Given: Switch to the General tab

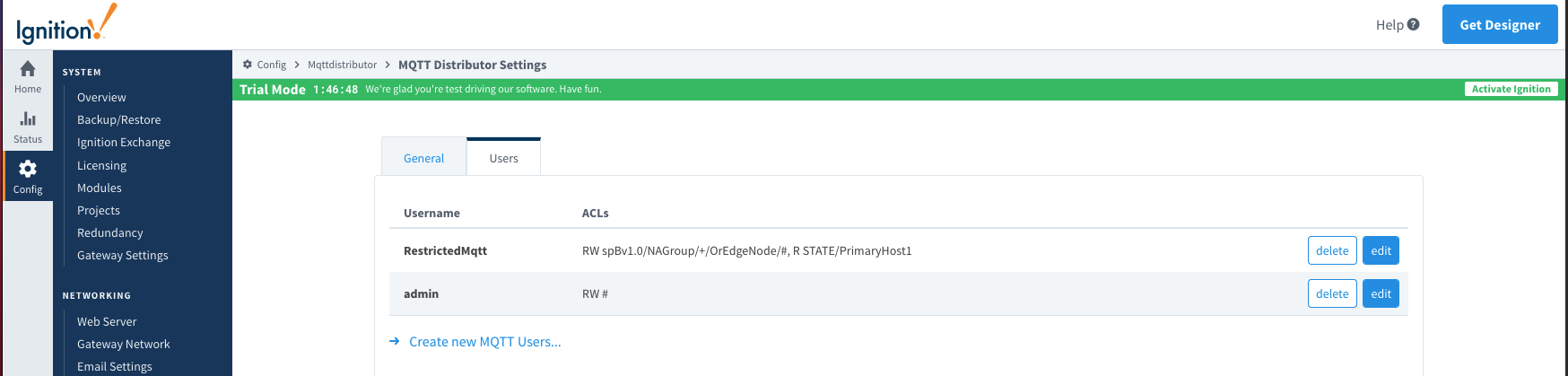Looking at the screenshot, I should pos(423,158).
